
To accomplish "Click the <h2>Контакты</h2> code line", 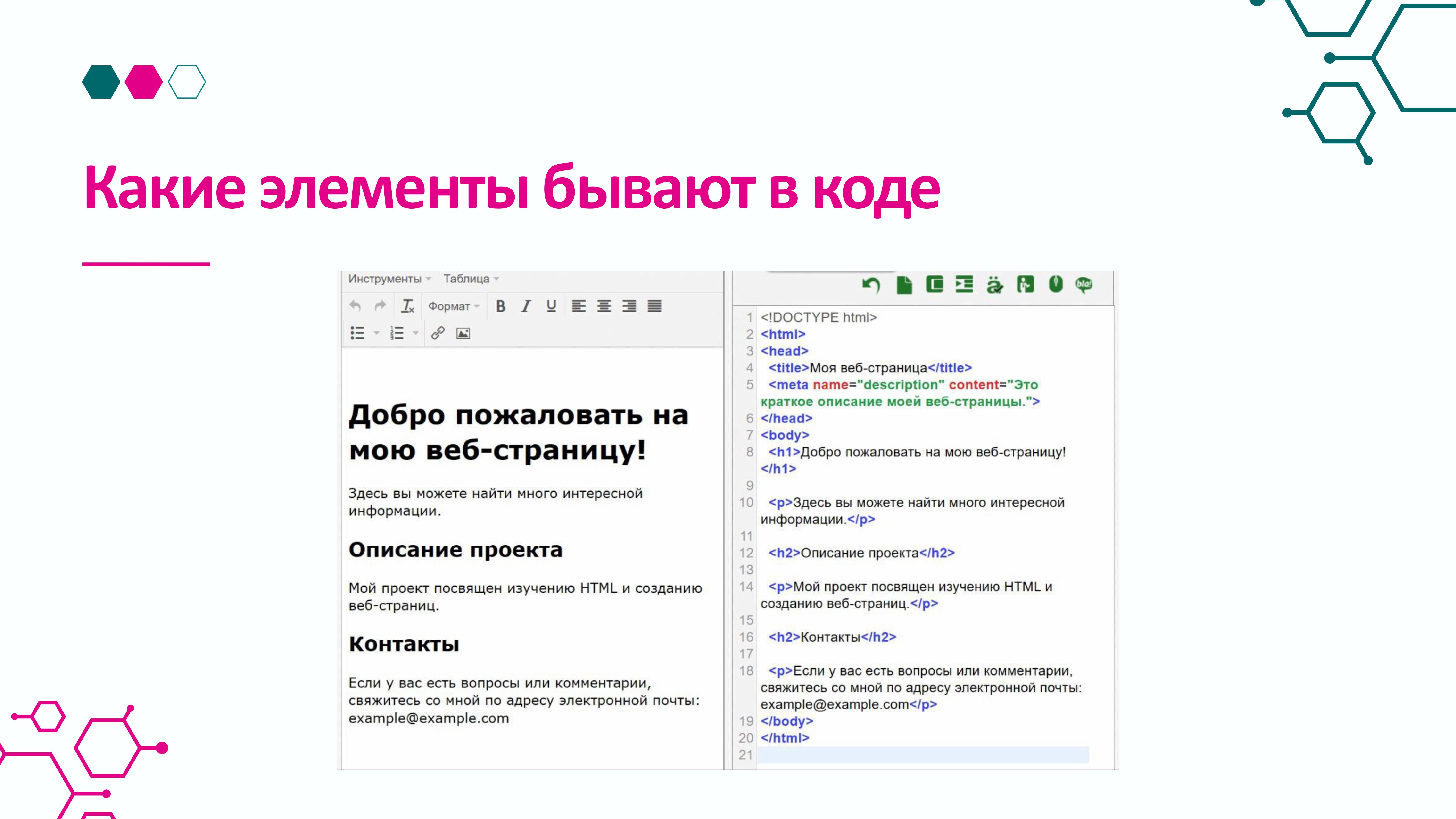I will click(x=832, y=637).
